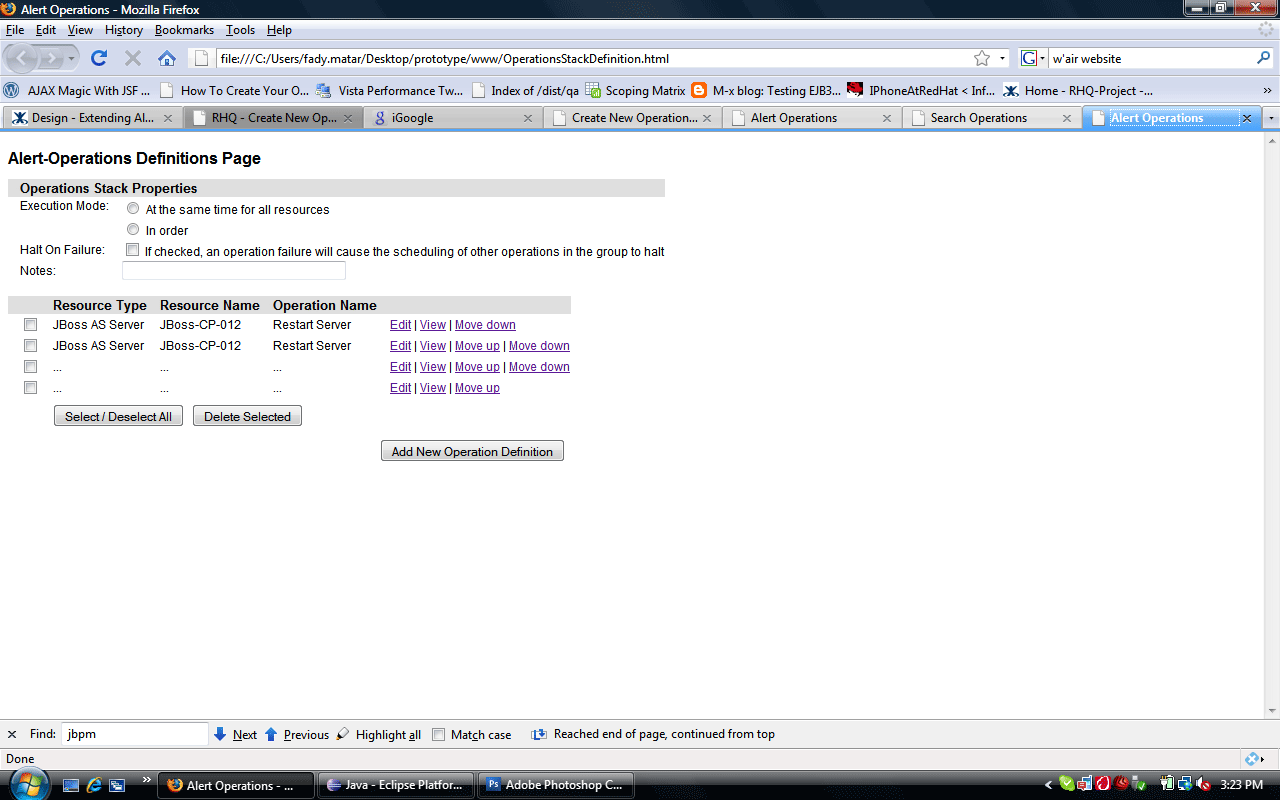The width and height of the screenshot is (1280, 800).
Task: Open Adobe Photoshop from taskbar
Action: 553,785
